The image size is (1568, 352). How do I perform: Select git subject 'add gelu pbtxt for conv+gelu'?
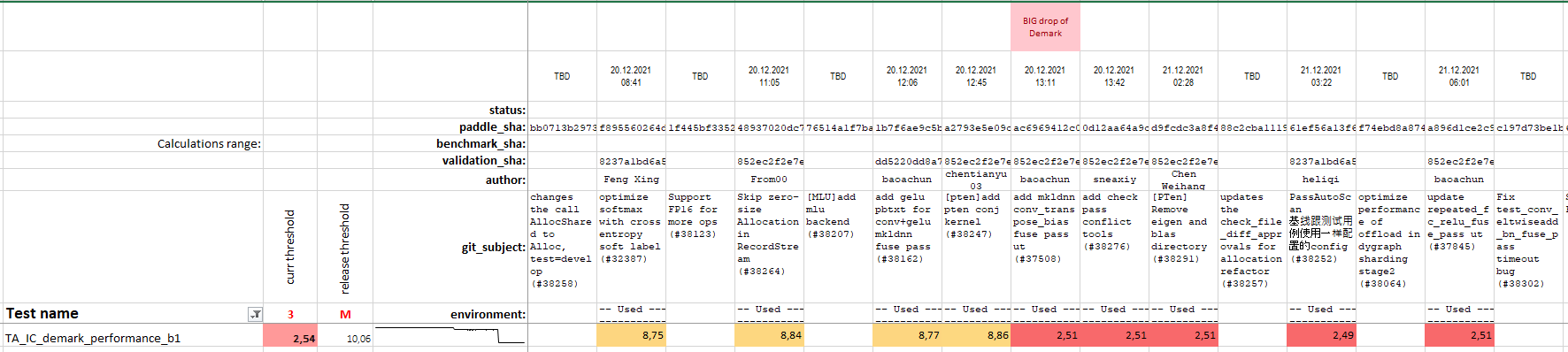tap(907, 247)
